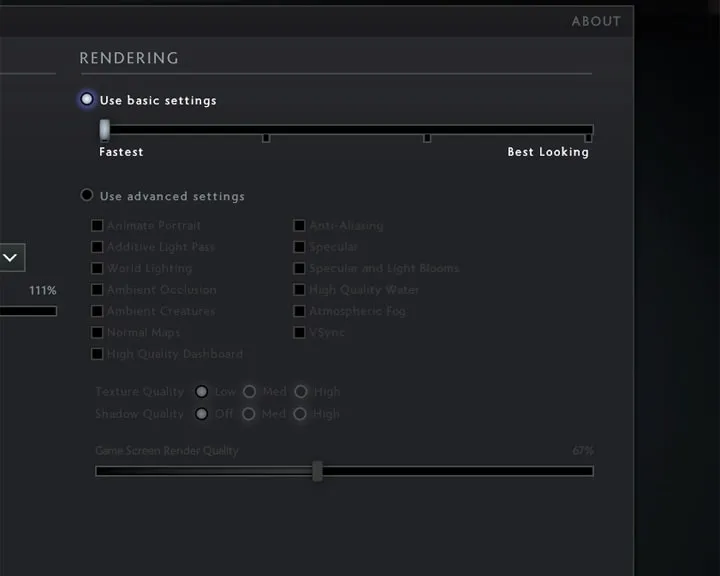Toggle the High Quality Dashboard checkbox
720x576 pixels.
point(97,354)
